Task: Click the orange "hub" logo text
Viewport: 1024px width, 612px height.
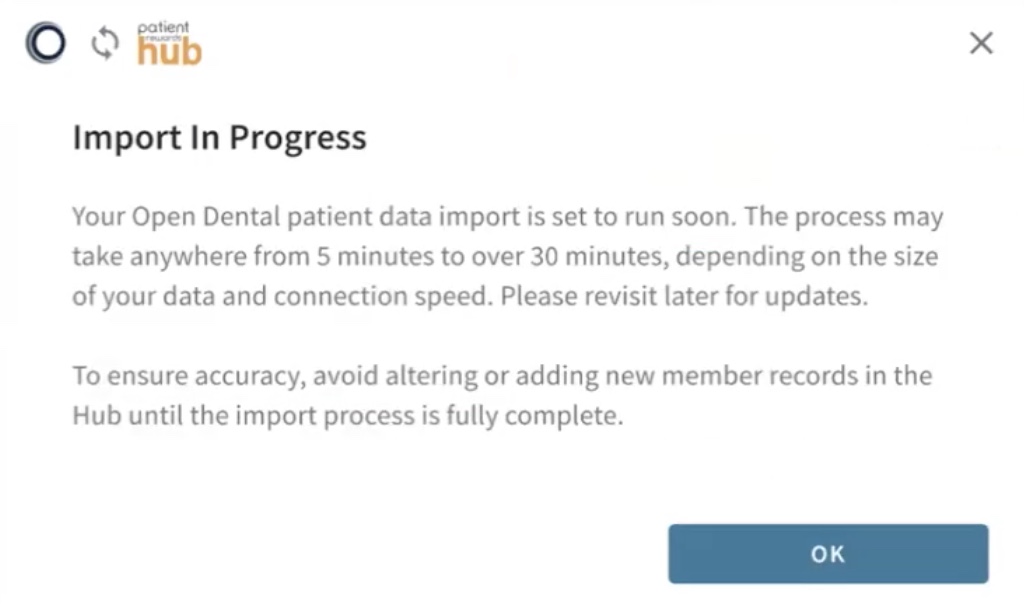Action: (x=169, y=52)
